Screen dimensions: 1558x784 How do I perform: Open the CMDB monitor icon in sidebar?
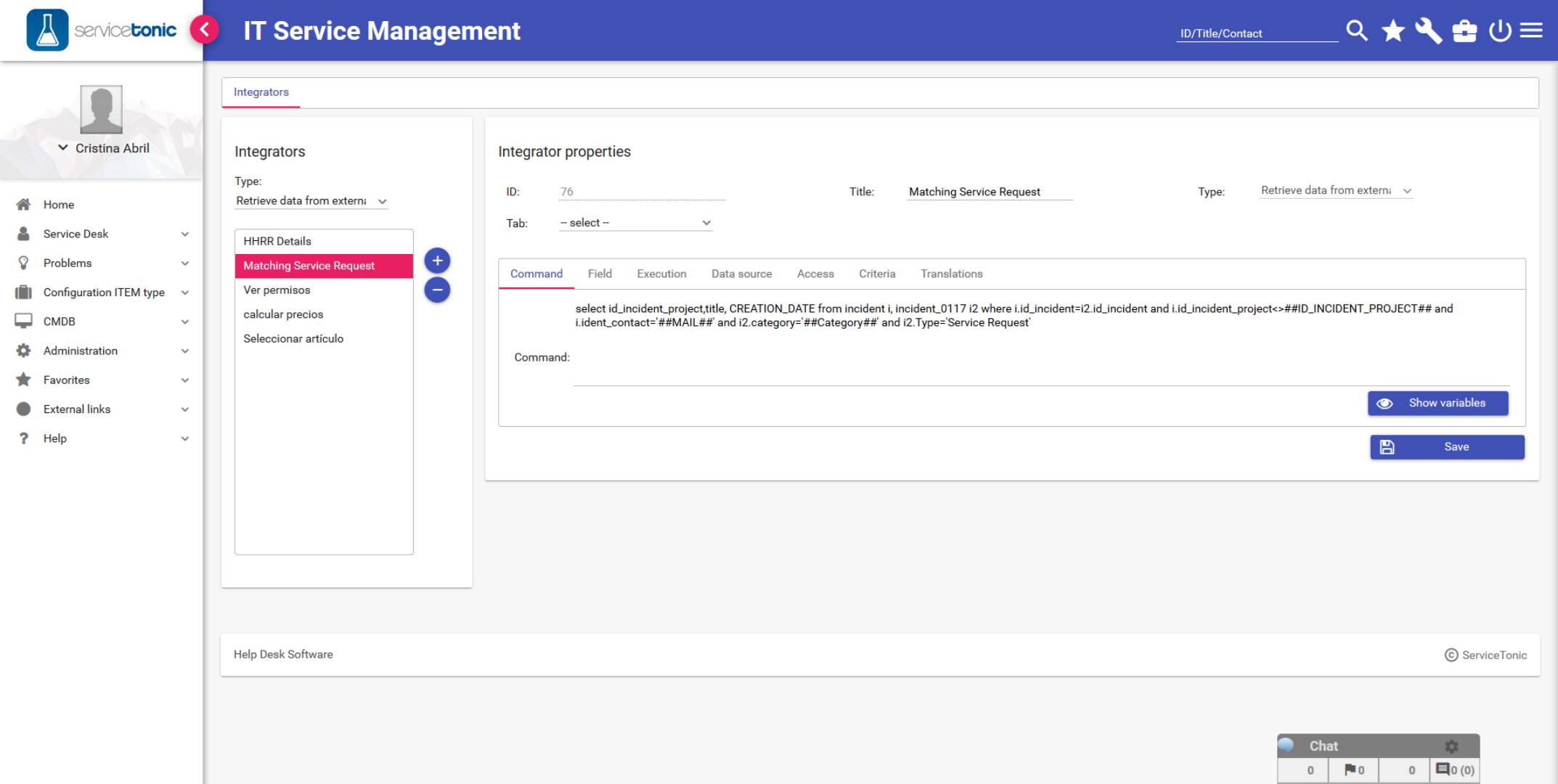[x=22, y=321]
